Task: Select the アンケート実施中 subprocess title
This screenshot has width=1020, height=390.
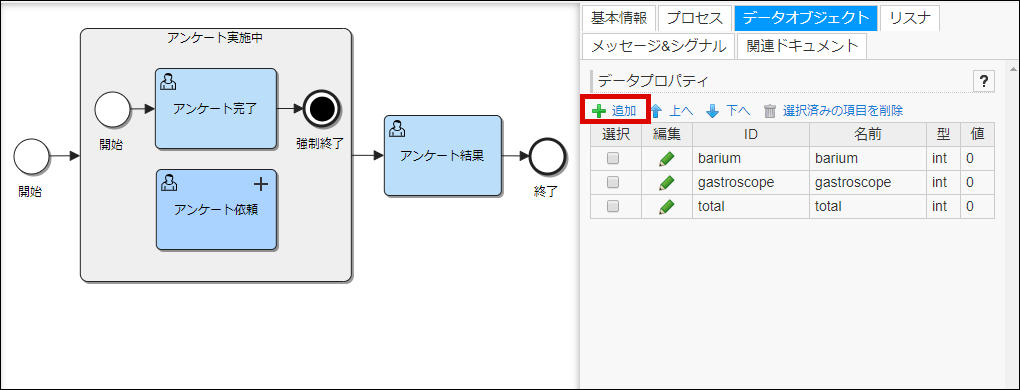Action: (215, 38)
